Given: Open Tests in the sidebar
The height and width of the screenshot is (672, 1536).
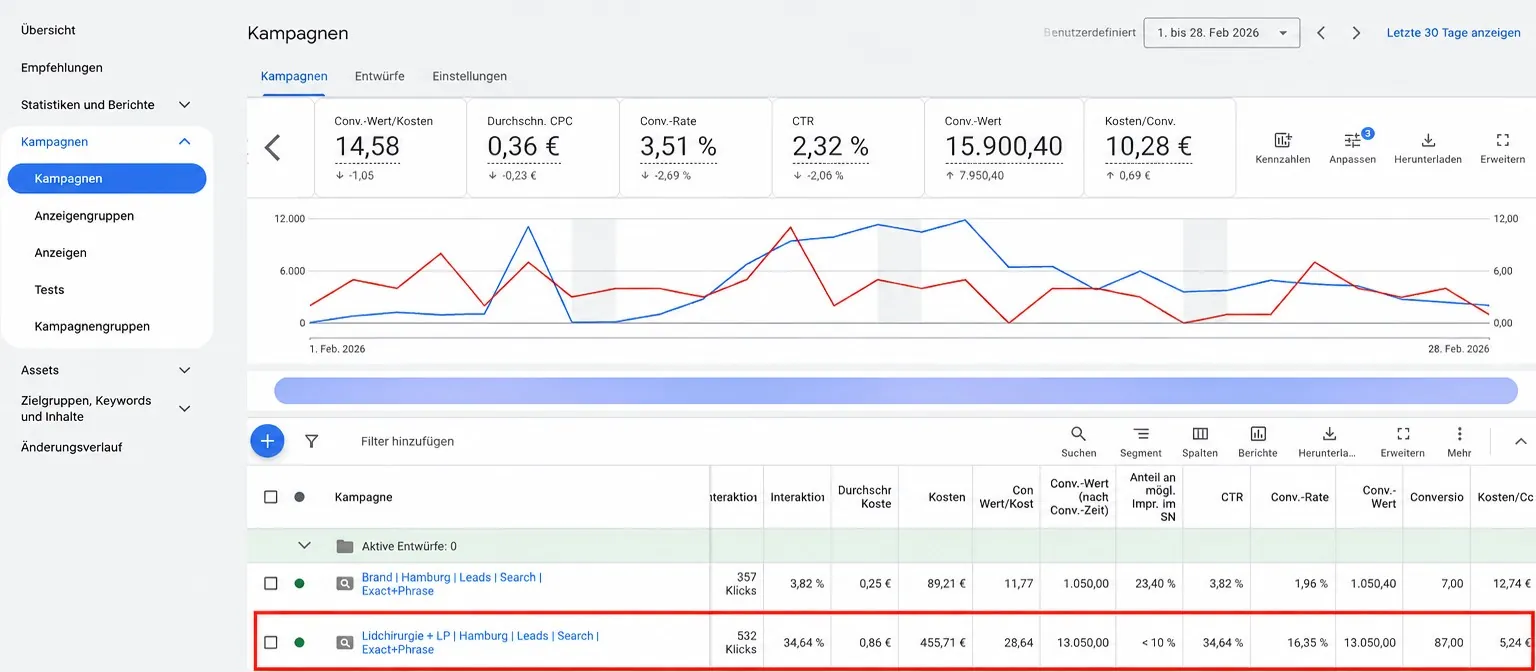Looking at the screenshot, I should 49,290.
